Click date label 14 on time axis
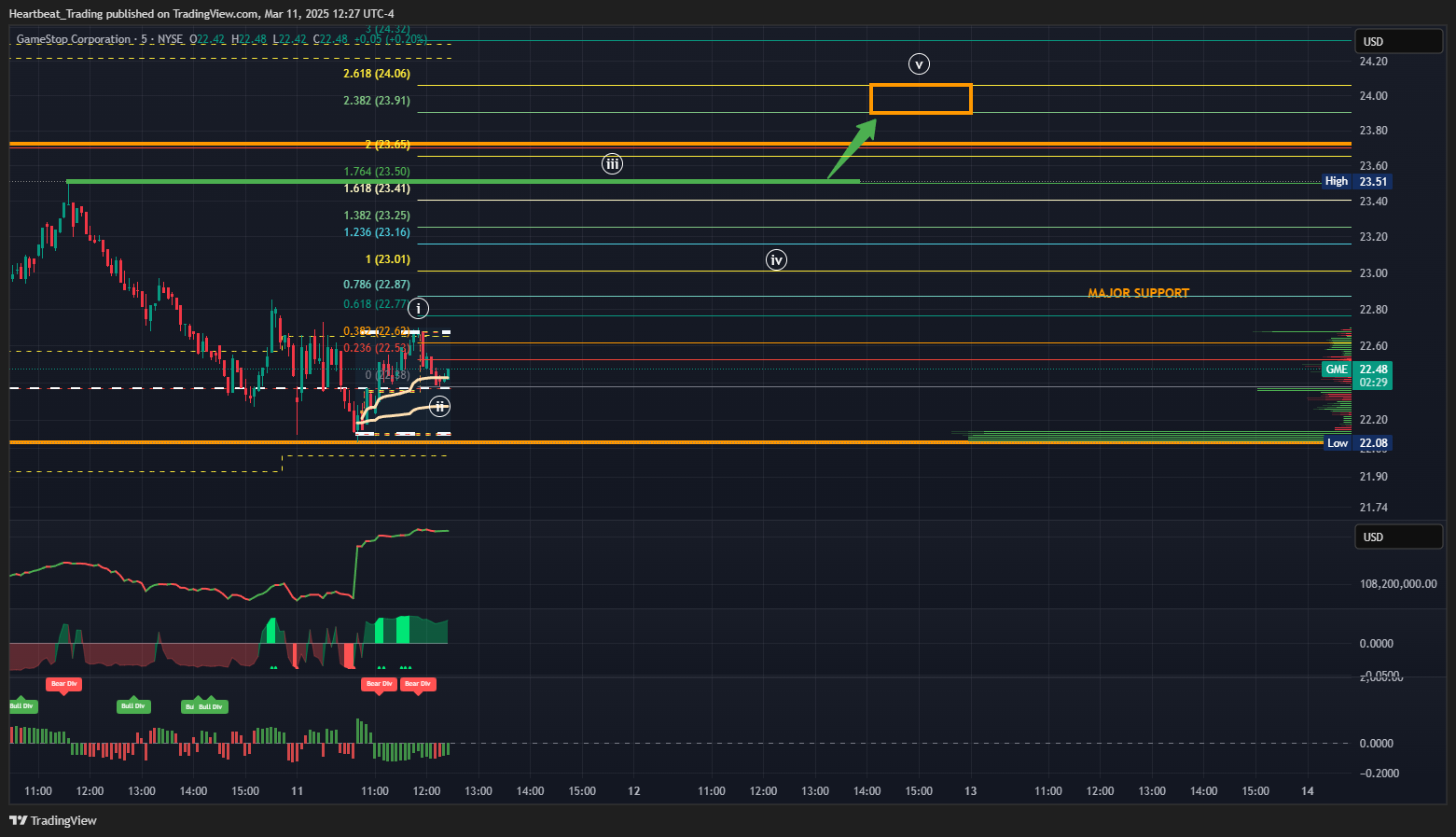1456x837 pixels. click(x=1308, y=791)
